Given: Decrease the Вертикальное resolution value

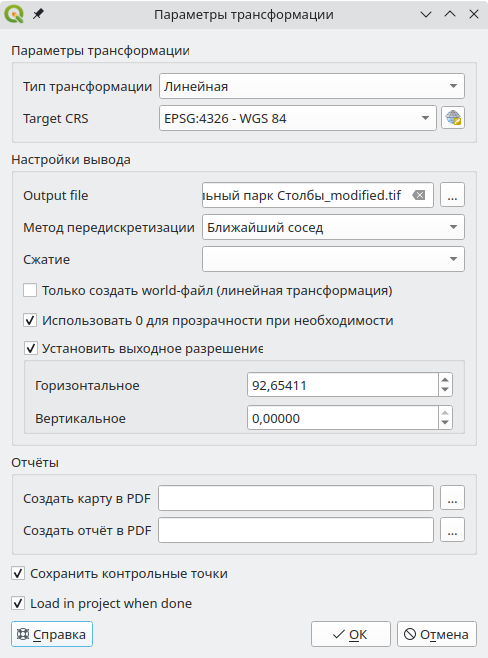Looking at the screenshot, I should [445, 423].
